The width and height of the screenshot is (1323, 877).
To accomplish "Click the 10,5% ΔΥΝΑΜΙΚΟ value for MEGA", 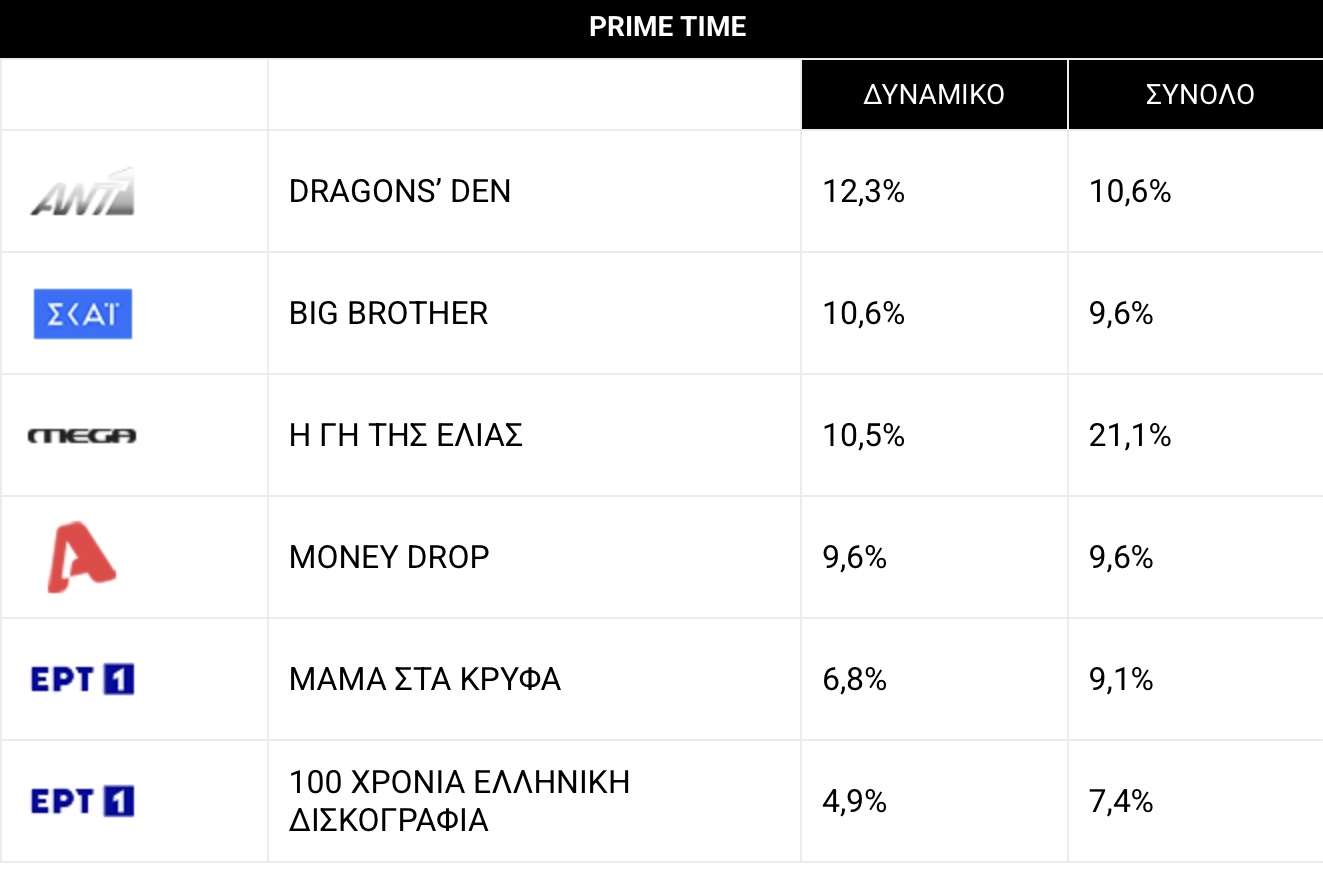I will coord(864,436).
